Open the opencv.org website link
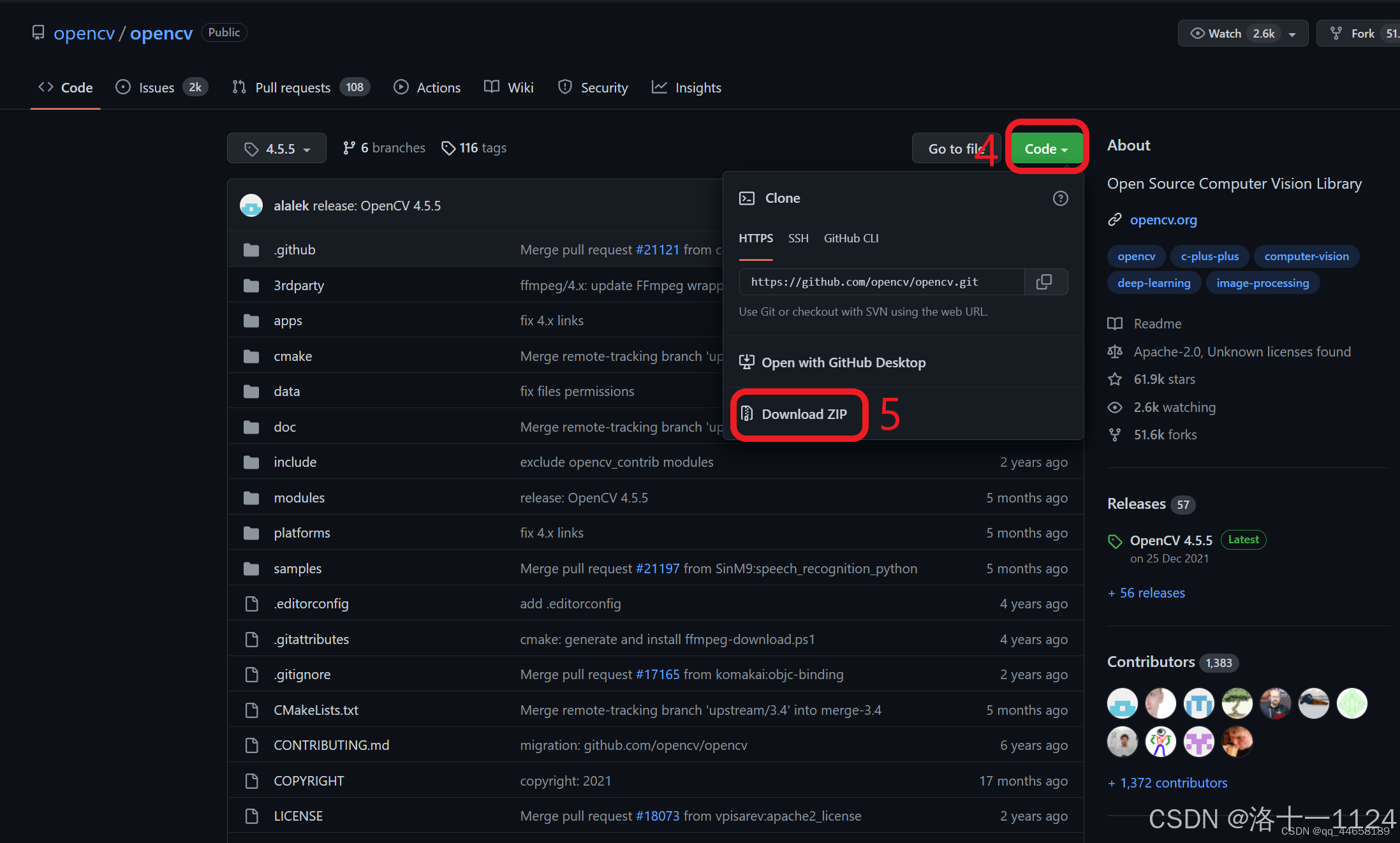This screenshot has width=1400, height=843. (1163, 220)
